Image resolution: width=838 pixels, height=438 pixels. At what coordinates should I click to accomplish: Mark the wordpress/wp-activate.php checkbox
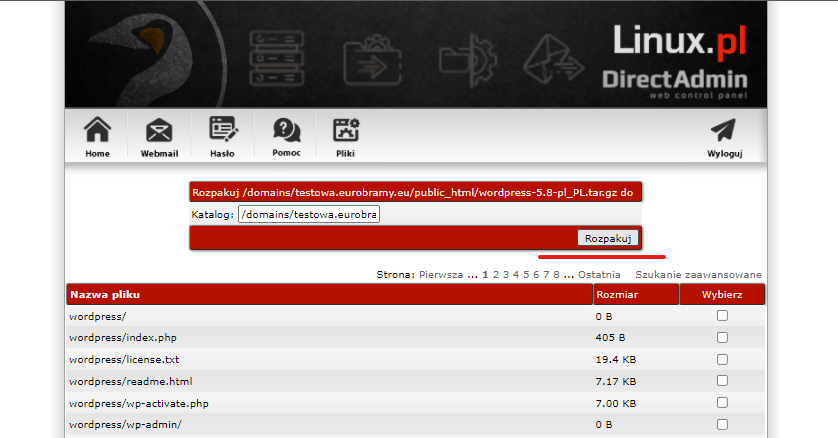[722, 403]
